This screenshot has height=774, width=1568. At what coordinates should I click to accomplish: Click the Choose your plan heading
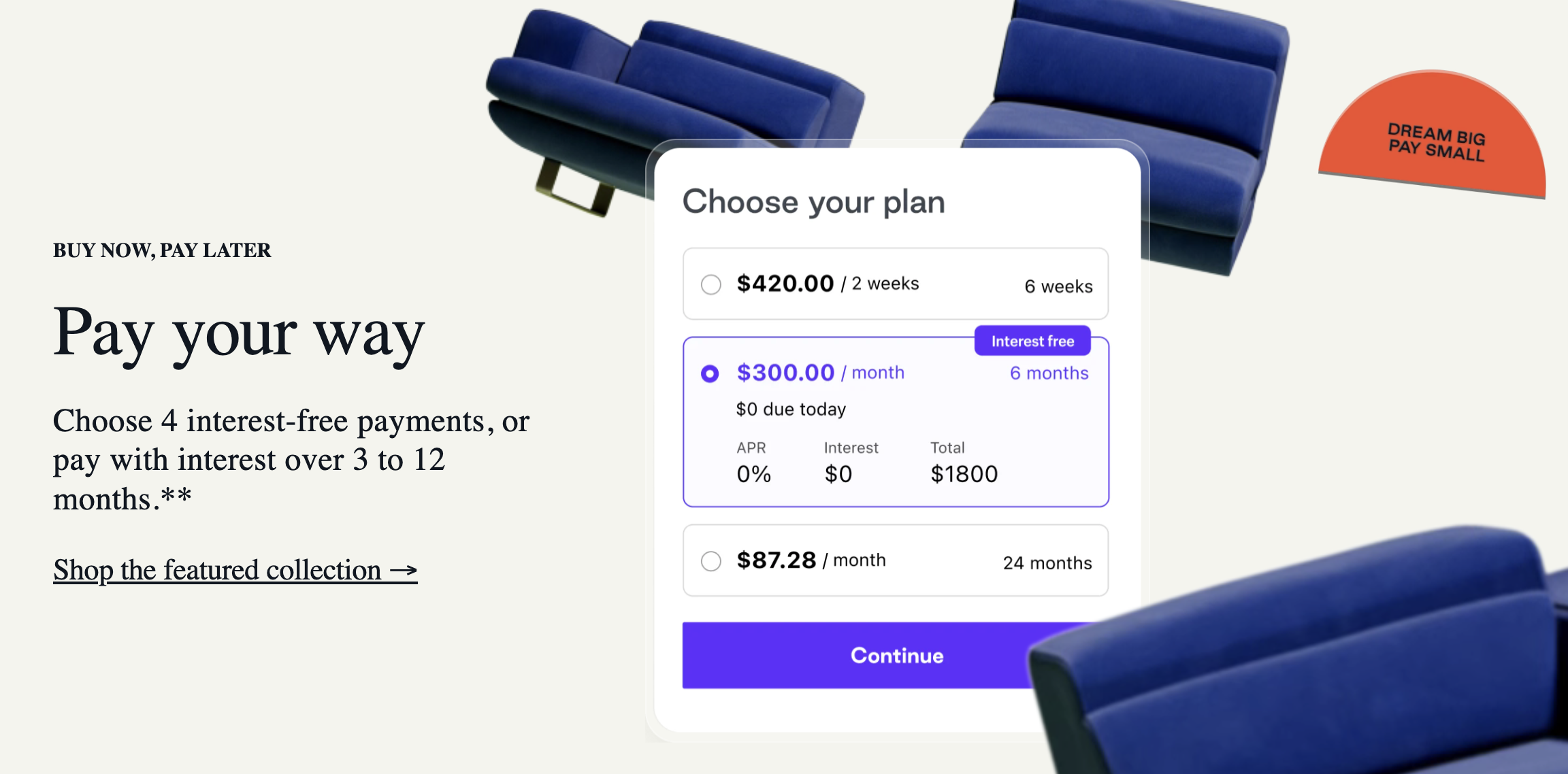pos(814,201)
